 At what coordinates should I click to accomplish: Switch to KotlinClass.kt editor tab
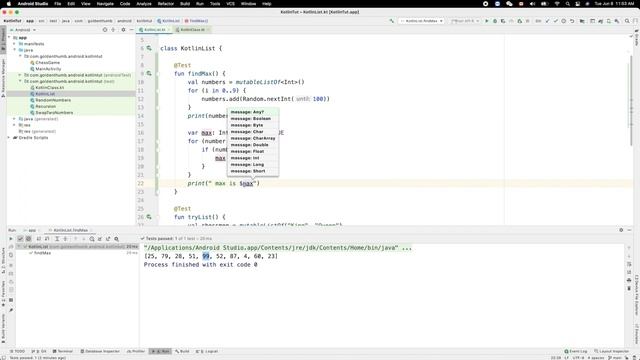tap(192, 30)
